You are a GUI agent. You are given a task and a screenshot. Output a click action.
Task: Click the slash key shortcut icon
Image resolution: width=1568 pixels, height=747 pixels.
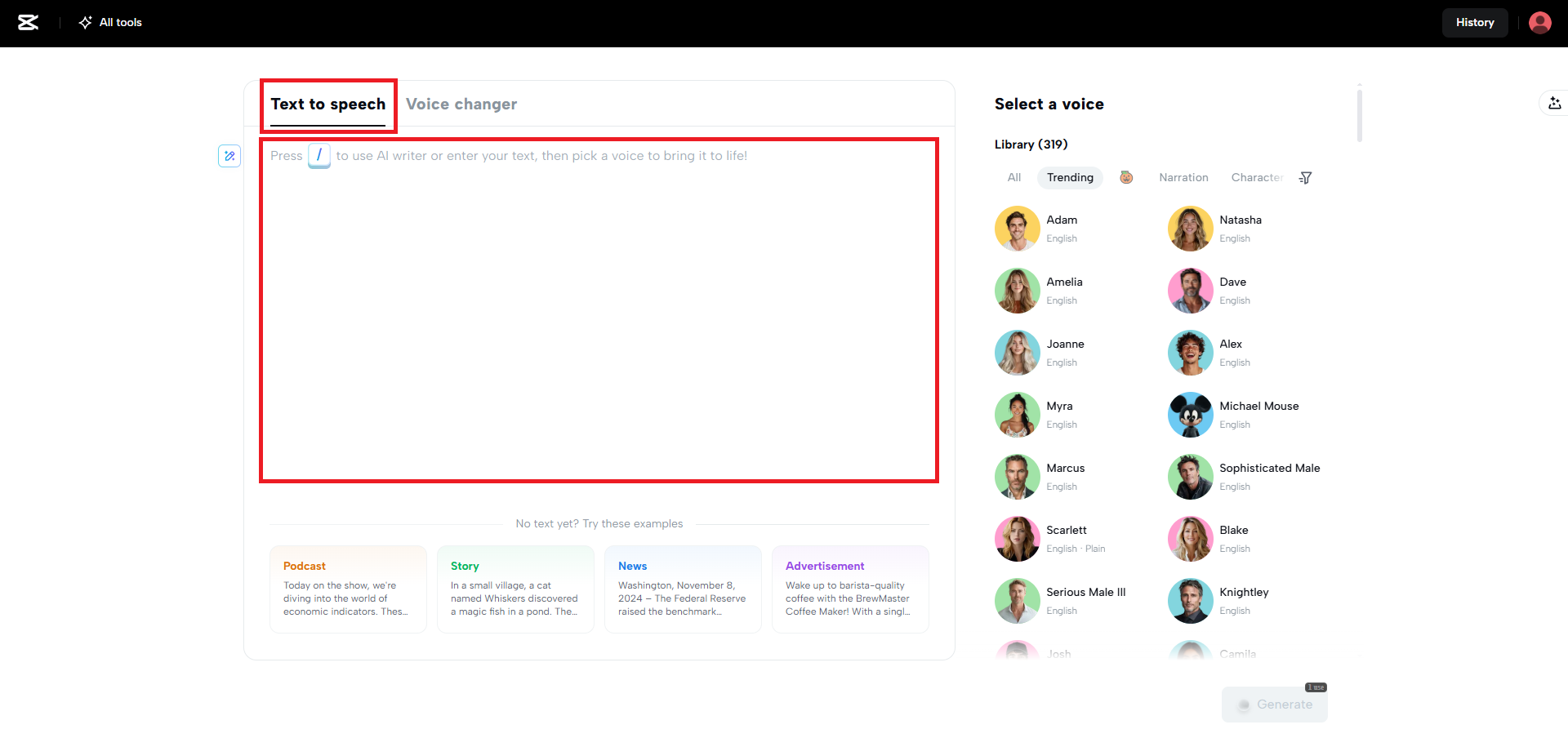[x=319, y=155]
